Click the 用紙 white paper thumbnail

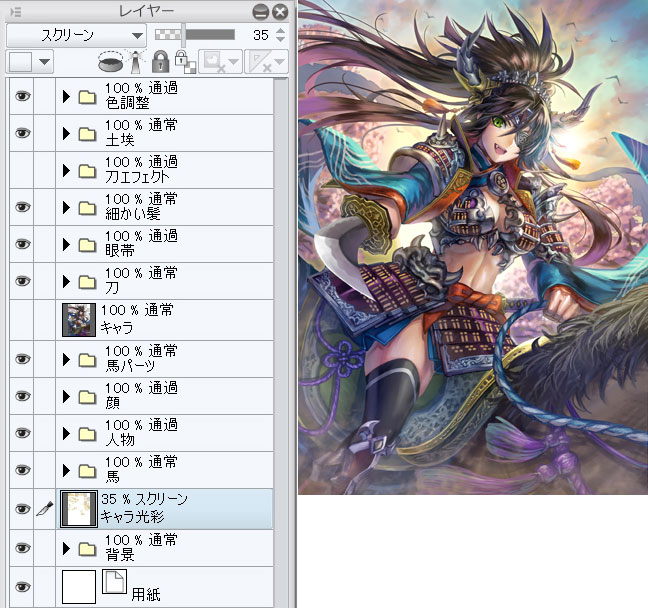79,587
